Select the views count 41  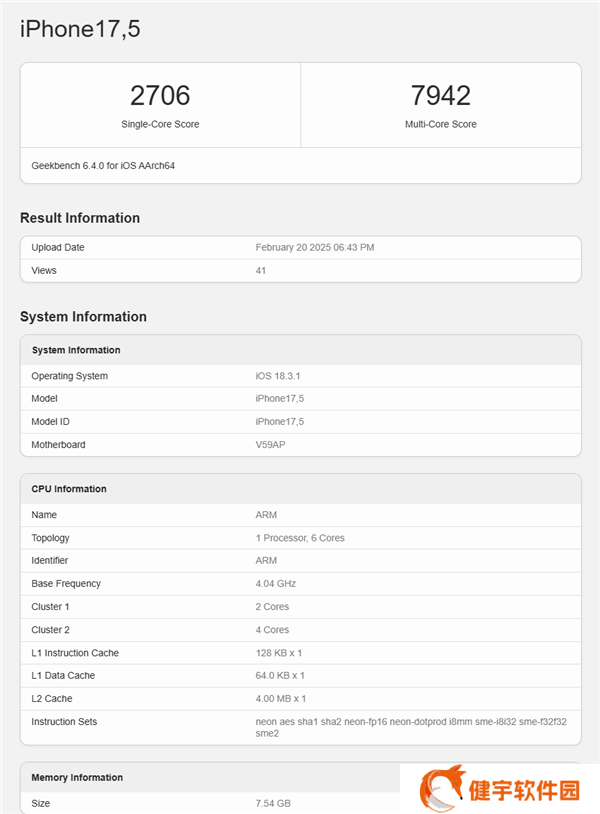click(261, 270)
